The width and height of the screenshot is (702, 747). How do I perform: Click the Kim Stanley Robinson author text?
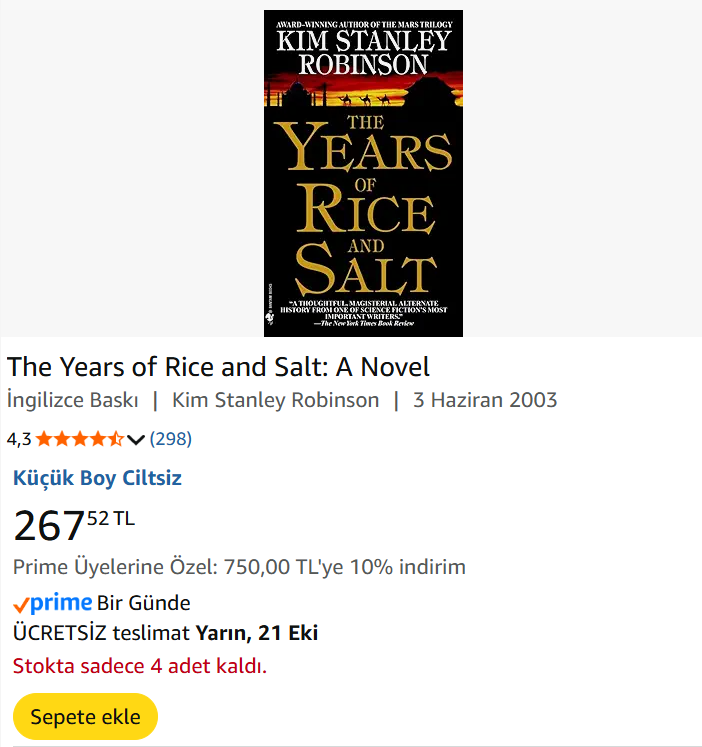click(276, 400)
